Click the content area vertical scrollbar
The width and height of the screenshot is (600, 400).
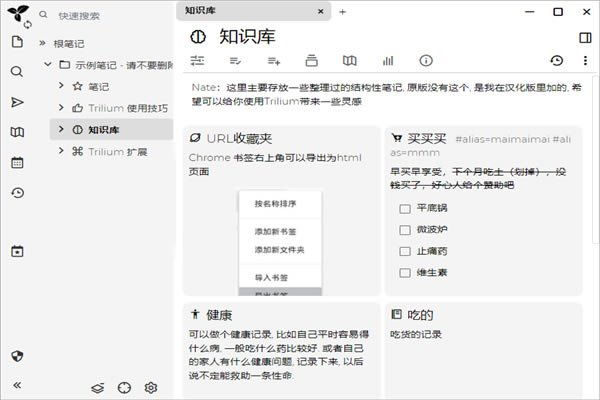click(596, 158)
